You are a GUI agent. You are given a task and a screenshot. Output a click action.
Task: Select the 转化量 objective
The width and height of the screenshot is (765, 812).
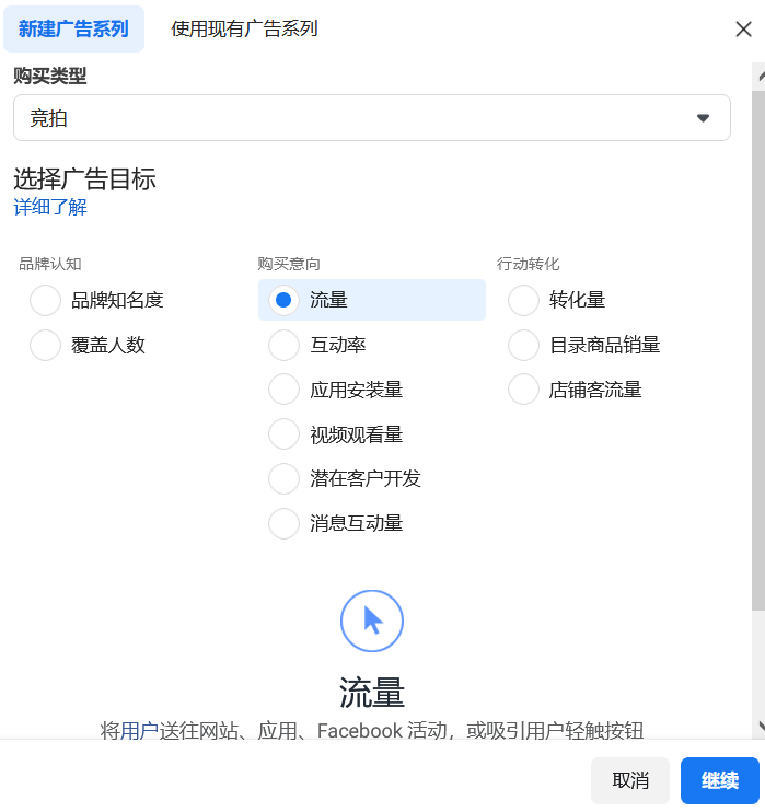(524, 300)
